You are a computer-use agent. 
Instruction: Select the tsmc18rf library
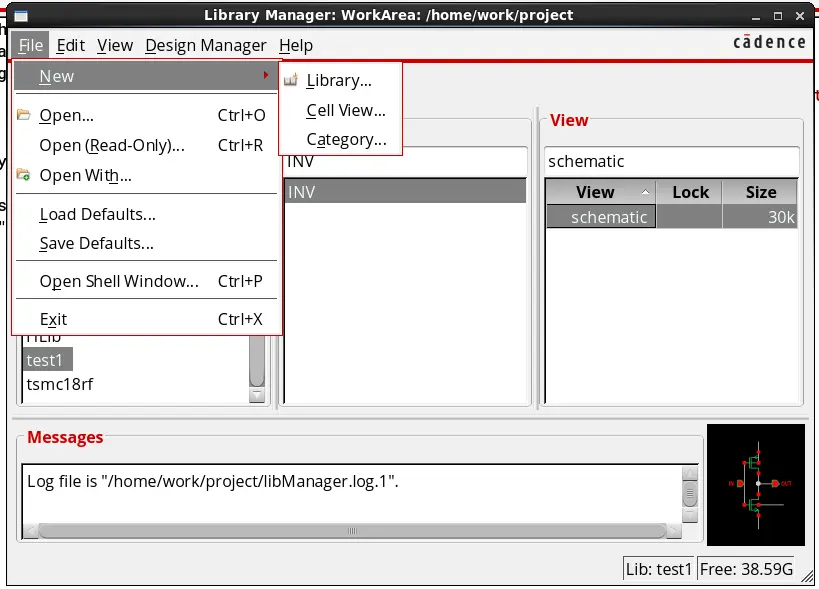click(60, 384)
